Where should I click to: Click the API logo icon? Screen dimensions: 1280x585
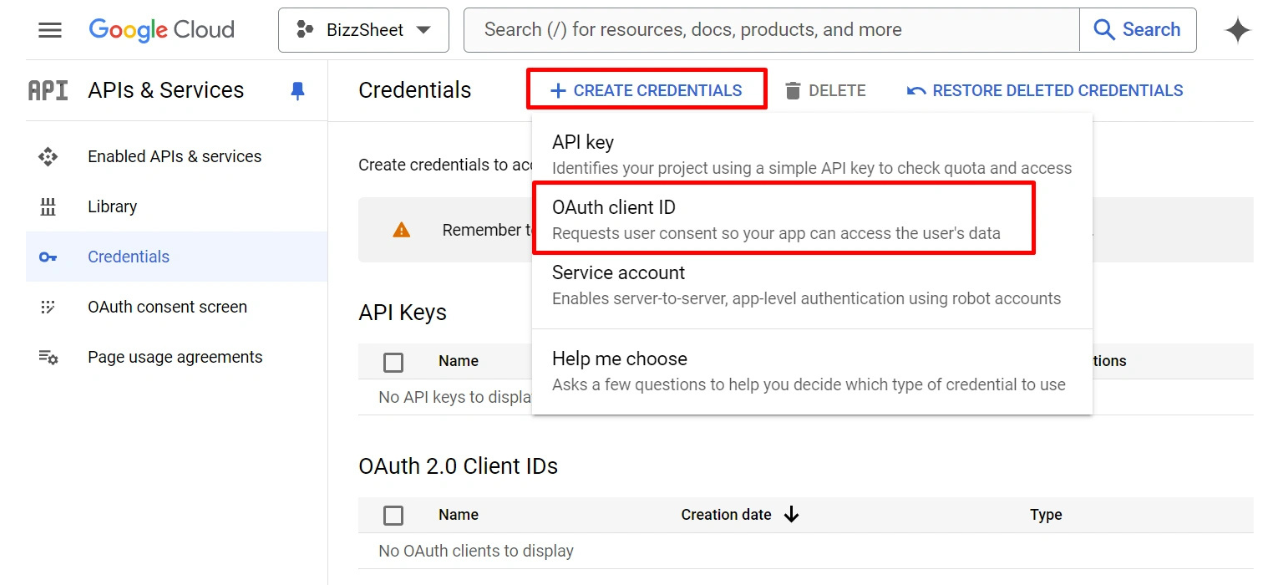(x=48, y=90)
